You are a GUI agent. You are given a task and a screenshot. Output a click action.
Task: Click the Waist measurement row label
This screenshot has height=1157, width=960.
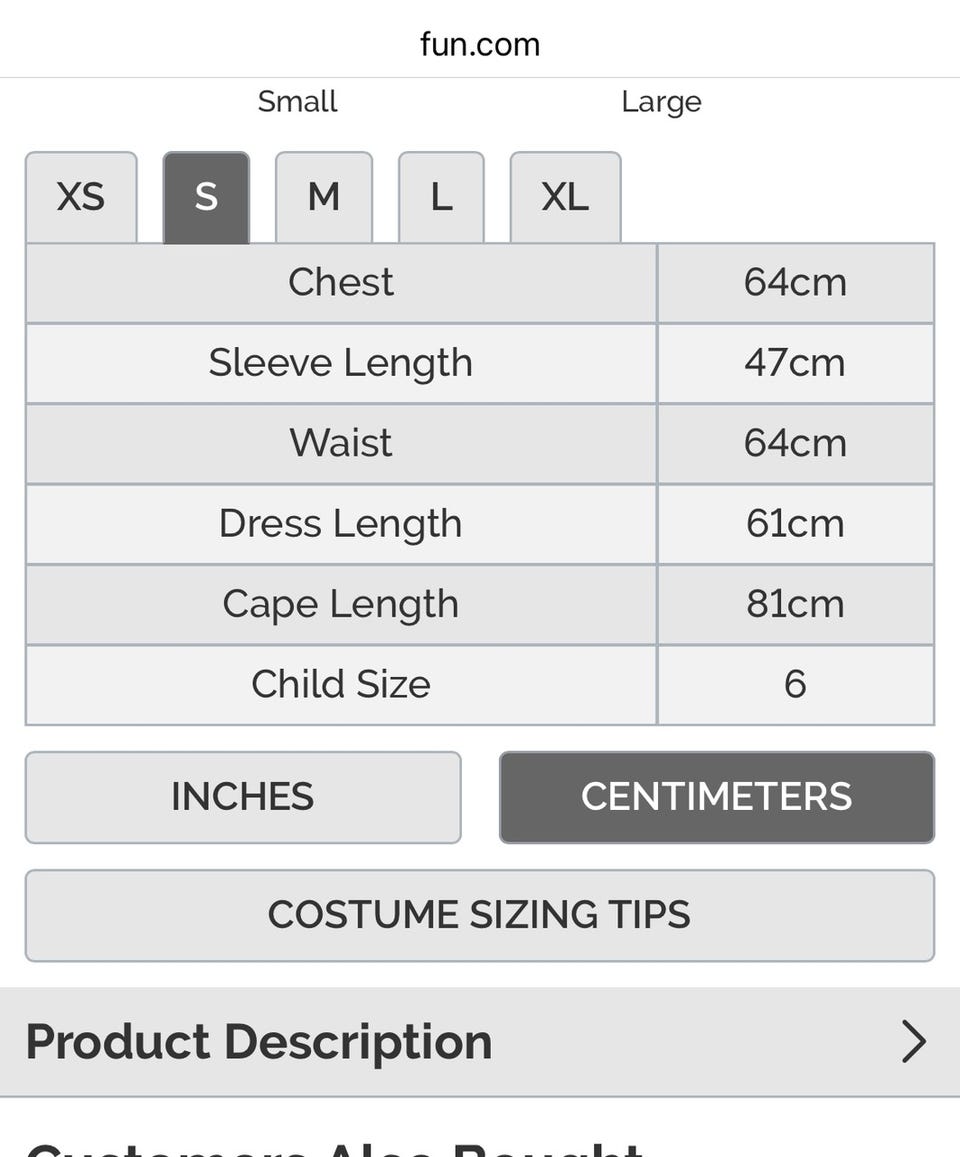point(341,443)
